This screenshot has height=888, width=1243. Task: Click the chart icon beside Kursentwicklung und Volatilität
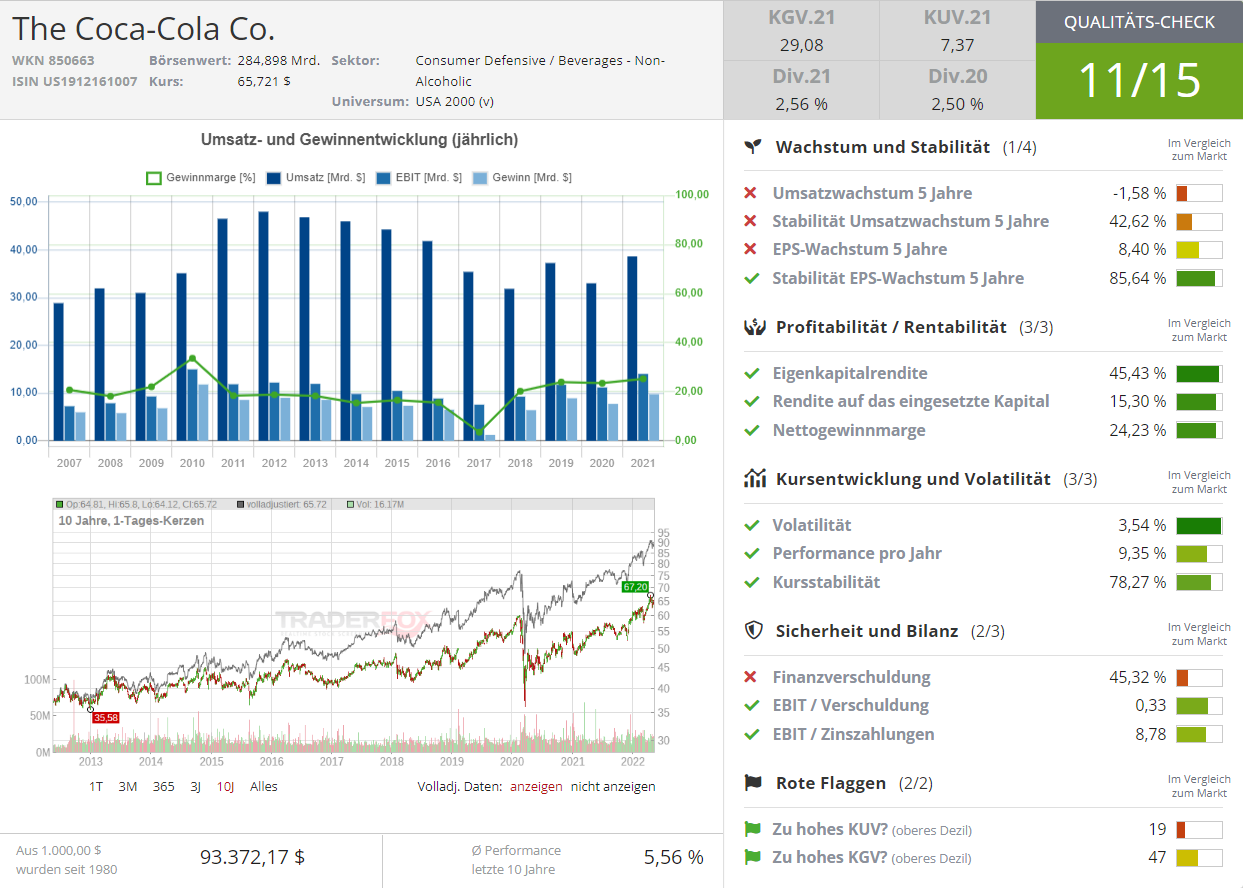tap(755, 479)
